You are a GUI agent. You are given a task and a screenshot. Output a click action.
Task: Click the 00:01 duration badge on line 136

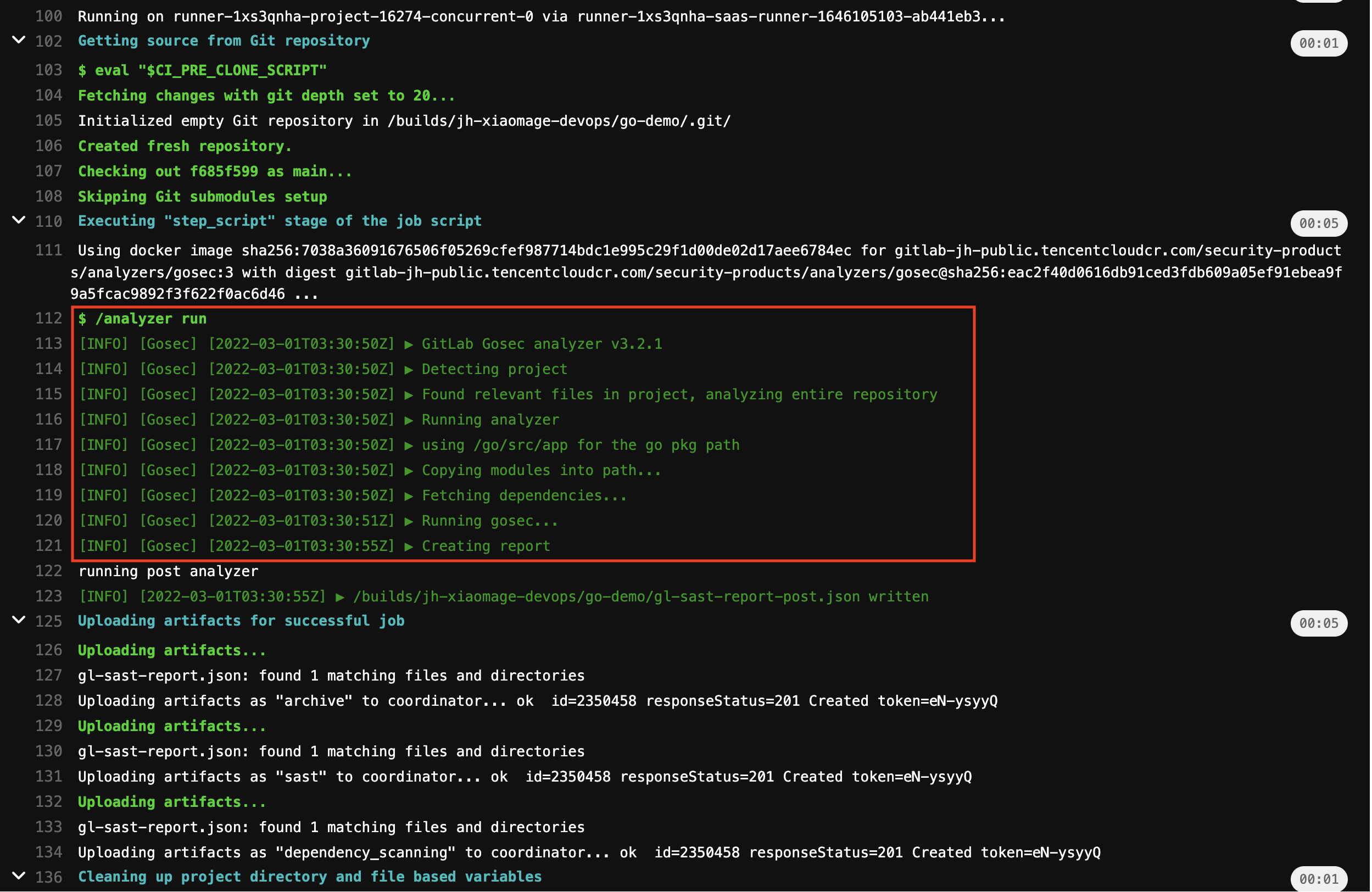click(1318, 879)
